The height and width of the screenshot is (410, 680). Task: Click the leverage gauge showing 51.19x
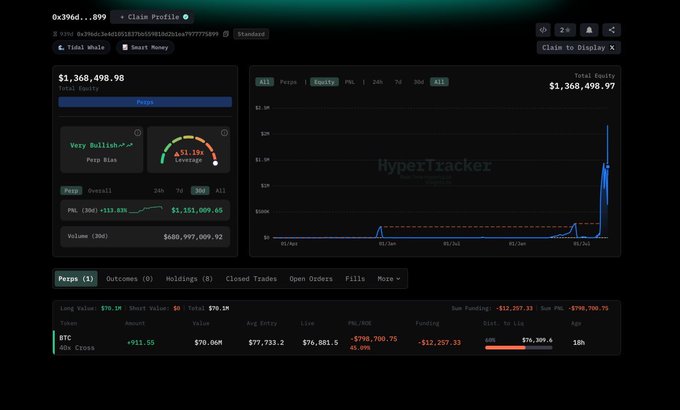(x=188, y=150)
